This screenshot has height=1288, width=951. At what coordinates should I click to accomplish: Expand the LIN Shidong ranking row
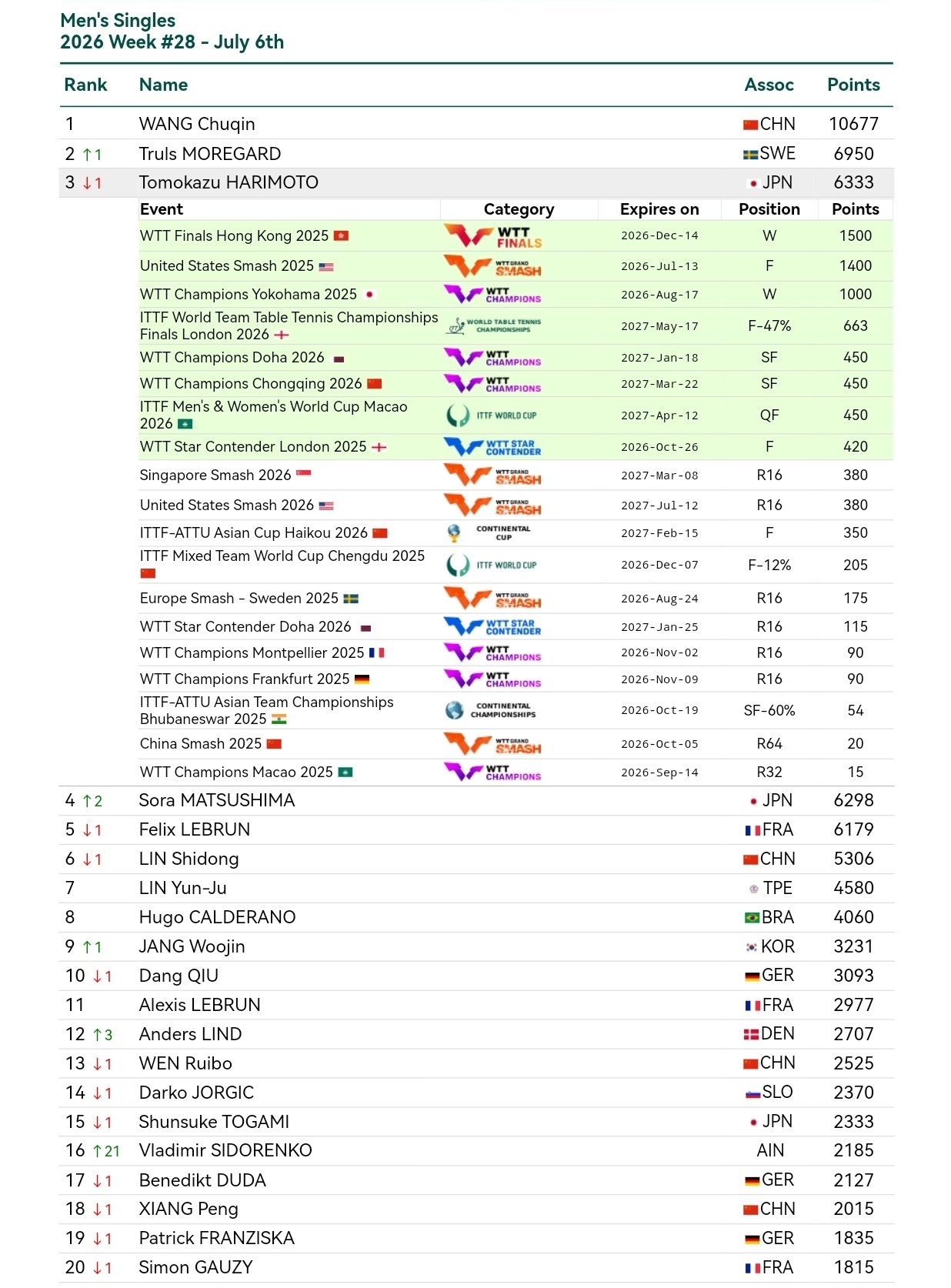[x=476, y=859]
